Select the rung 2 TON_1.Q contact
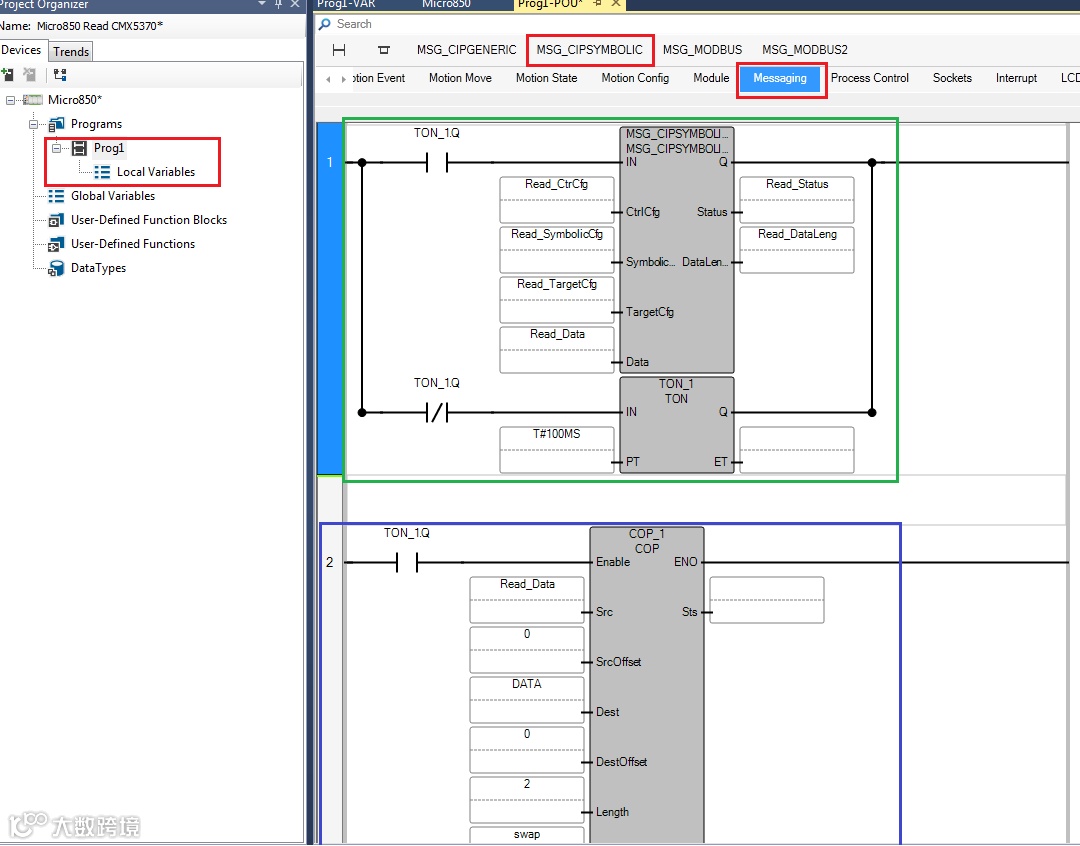The height and width of the screenshot is (846, 1080). point(407,563)
